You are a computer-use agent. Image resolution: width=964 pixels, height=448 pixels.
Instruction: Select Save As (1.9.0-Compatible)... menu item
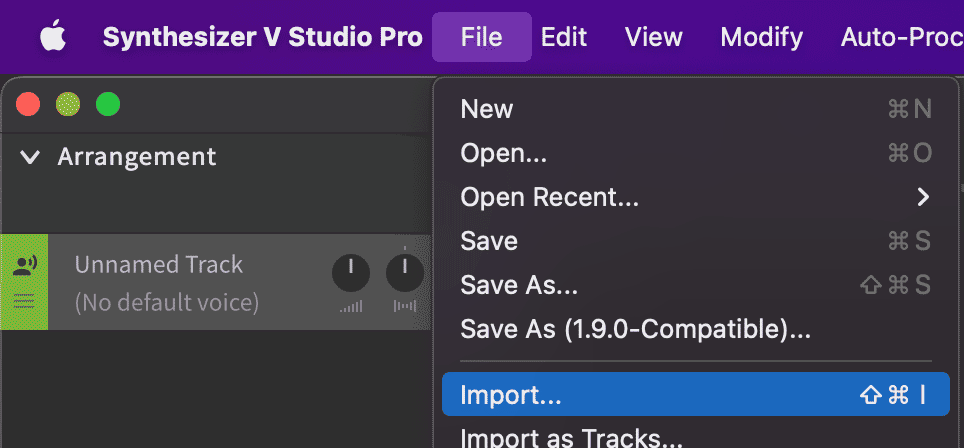[635, 328]
